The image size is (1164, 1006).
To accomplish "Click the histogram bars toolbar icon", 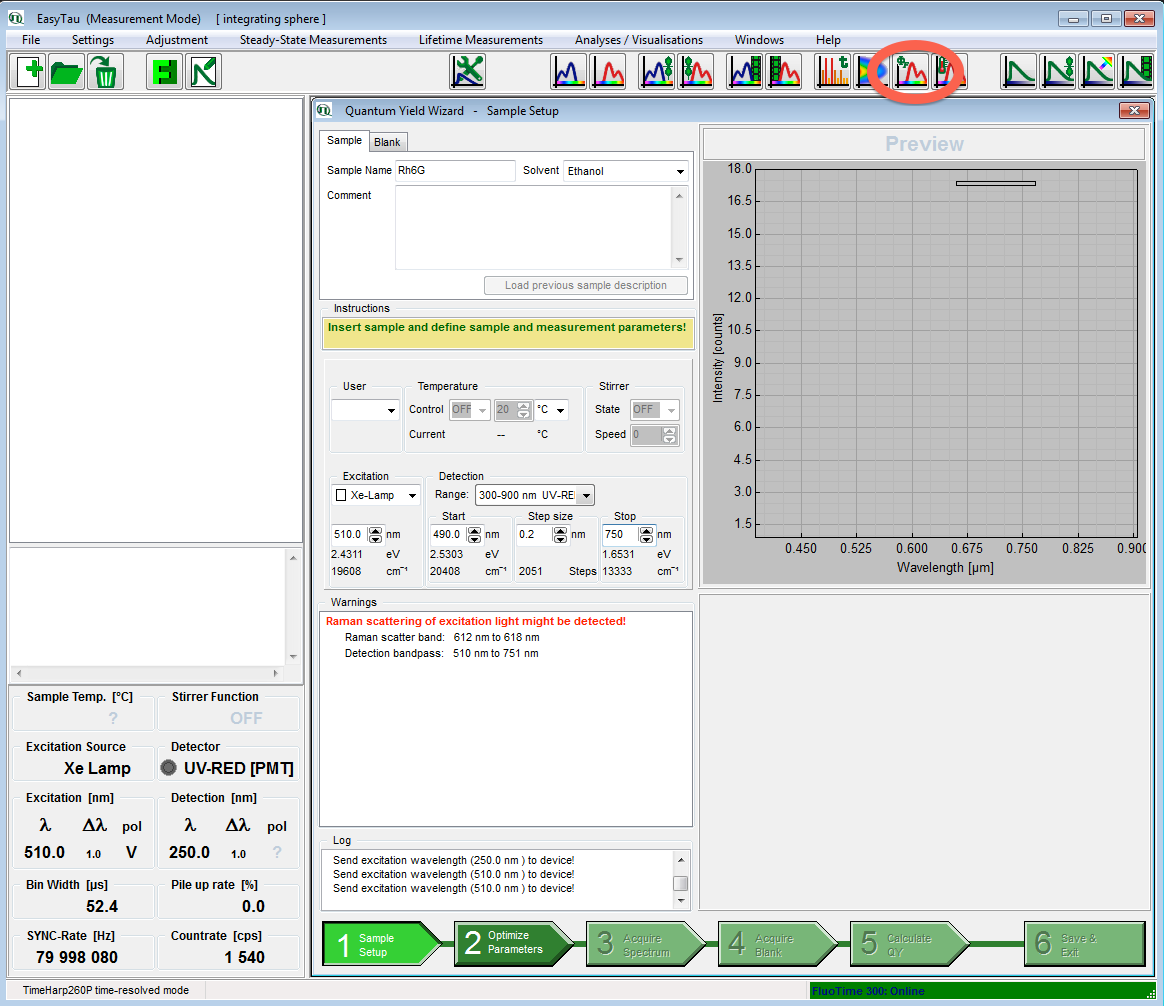I will pyautogui.click(x=833, y=72).
